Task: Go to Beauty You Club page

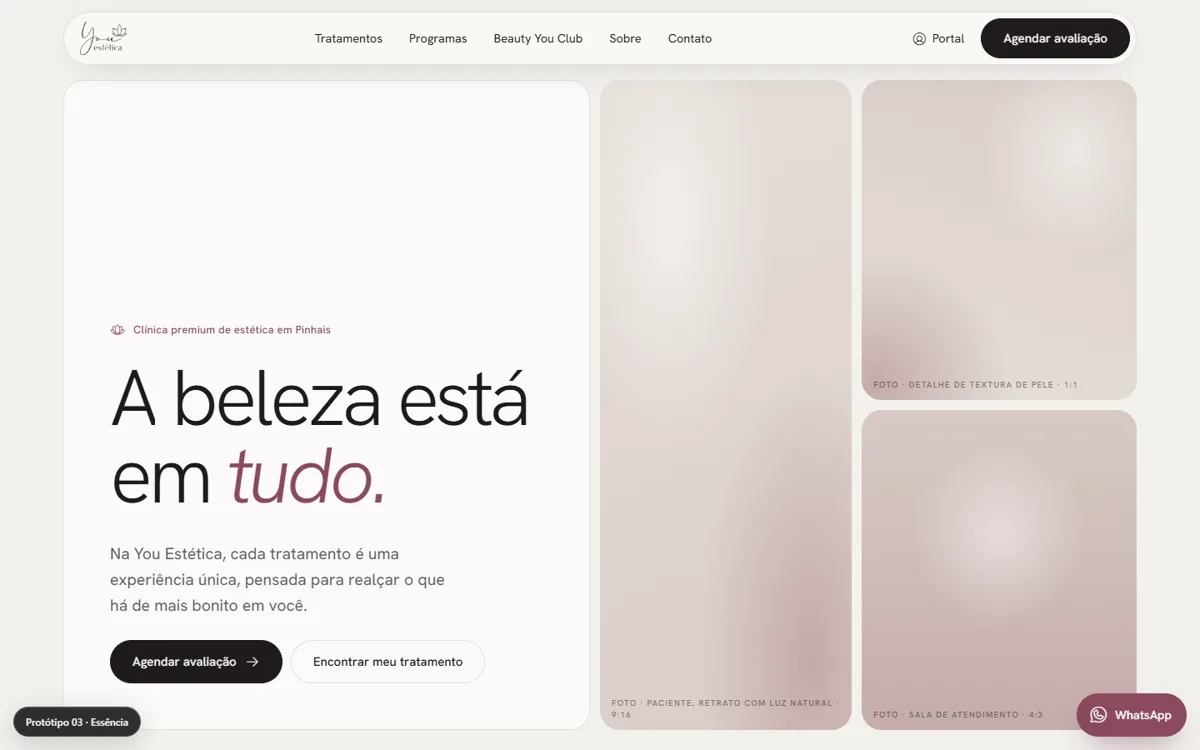Action: [x=538, y=39]
